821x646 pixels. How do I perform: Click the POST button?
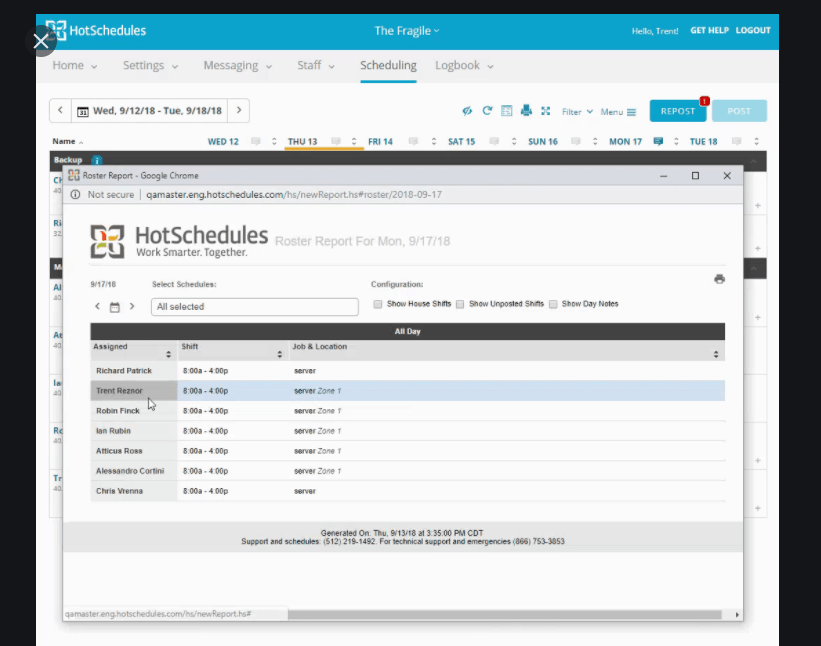(x=739, y=111)
